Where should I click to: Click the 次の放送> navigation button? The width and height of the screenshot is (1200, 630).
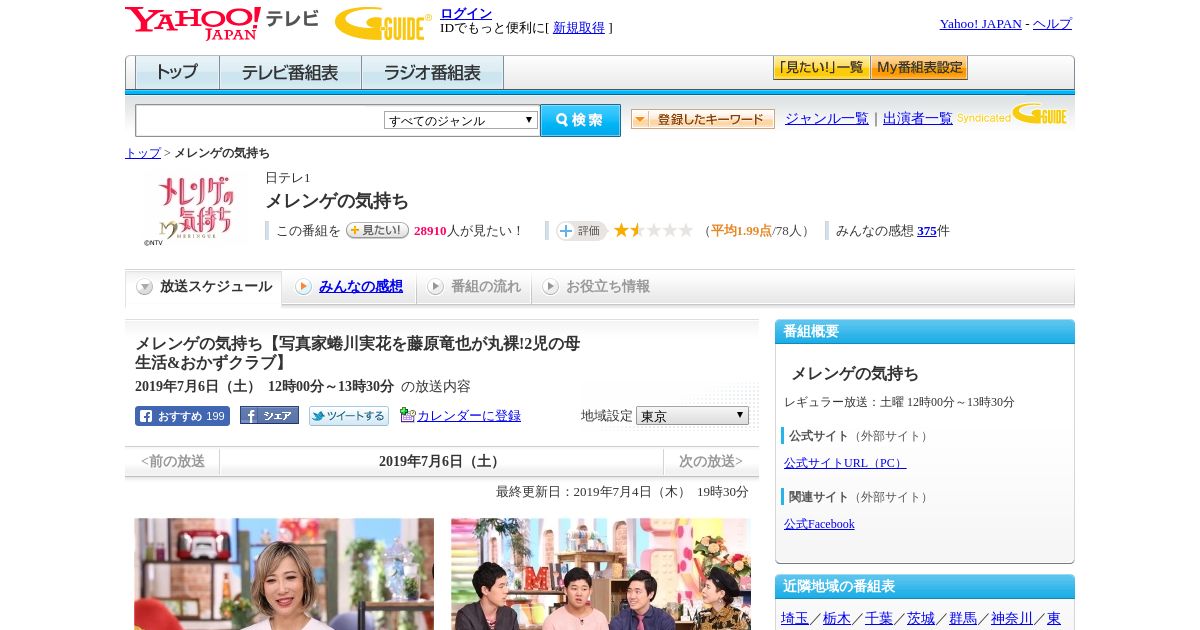pyautogui.click(x=711, y=462)
